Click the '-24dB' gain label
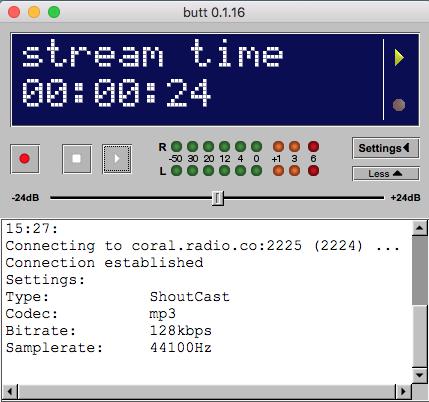This screenshot has width=429, height=402. pyautogui.click(x=25, y=198)
